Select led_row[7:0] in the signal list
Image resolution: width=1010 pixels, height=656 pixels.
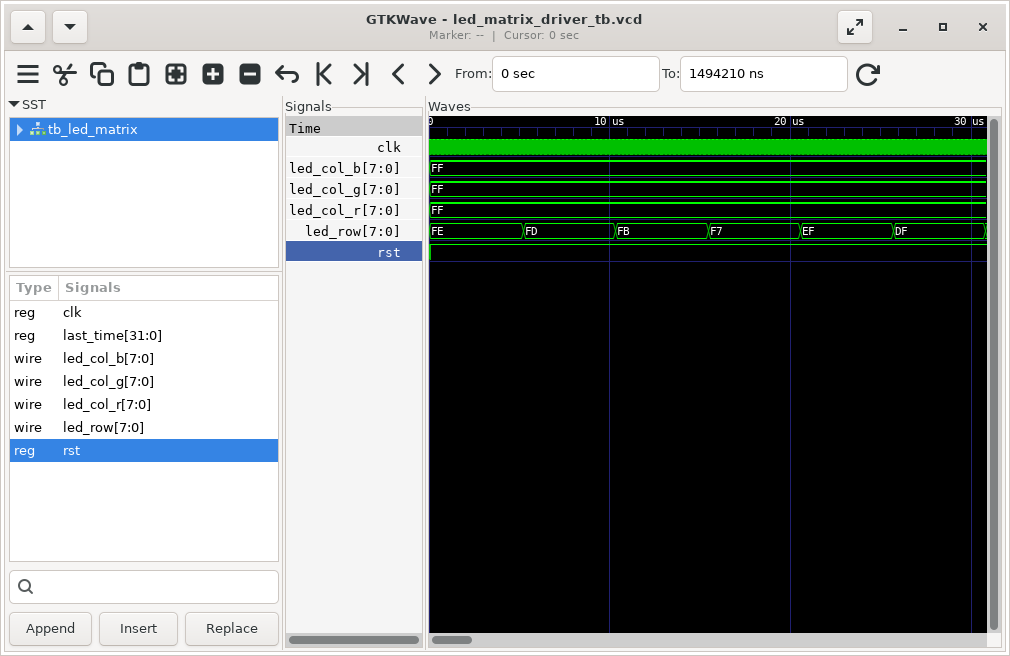click(103, 428)
